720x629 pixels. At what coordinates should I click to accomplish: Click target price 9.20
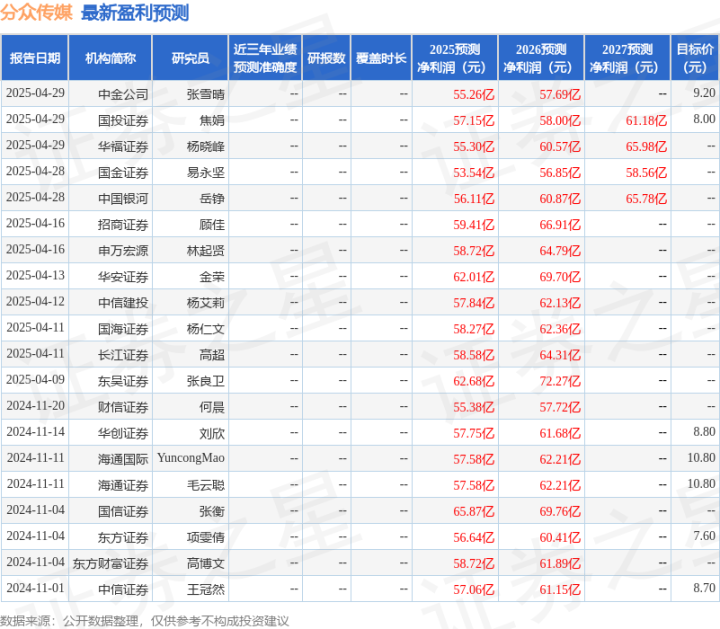click(x=704, y=93)
